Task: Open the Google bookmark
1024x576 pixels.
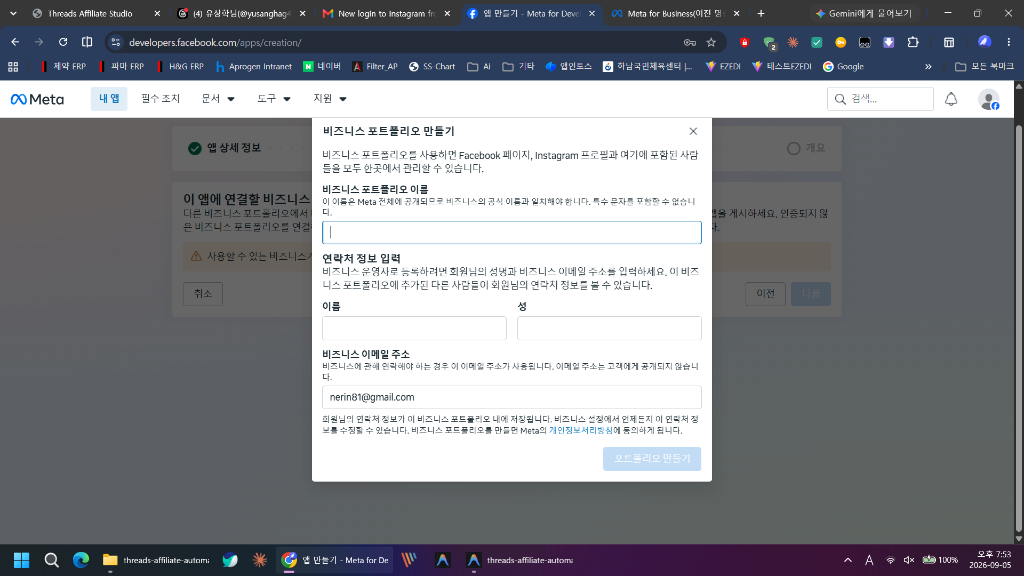Action: pos(843,67)
